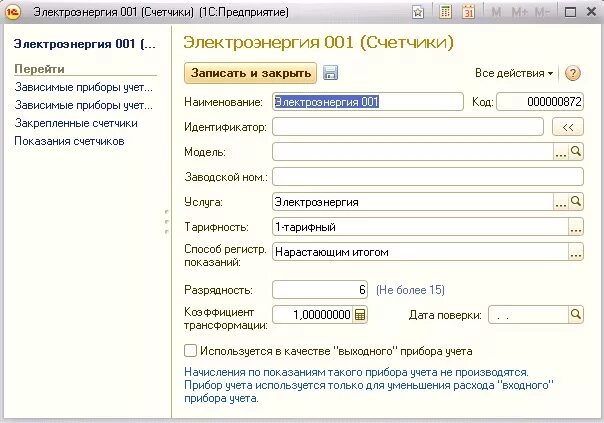Click the Разрядность field showing 6
Image resolution: width=604 pixels, height=423 pixels.
[320, 289]
